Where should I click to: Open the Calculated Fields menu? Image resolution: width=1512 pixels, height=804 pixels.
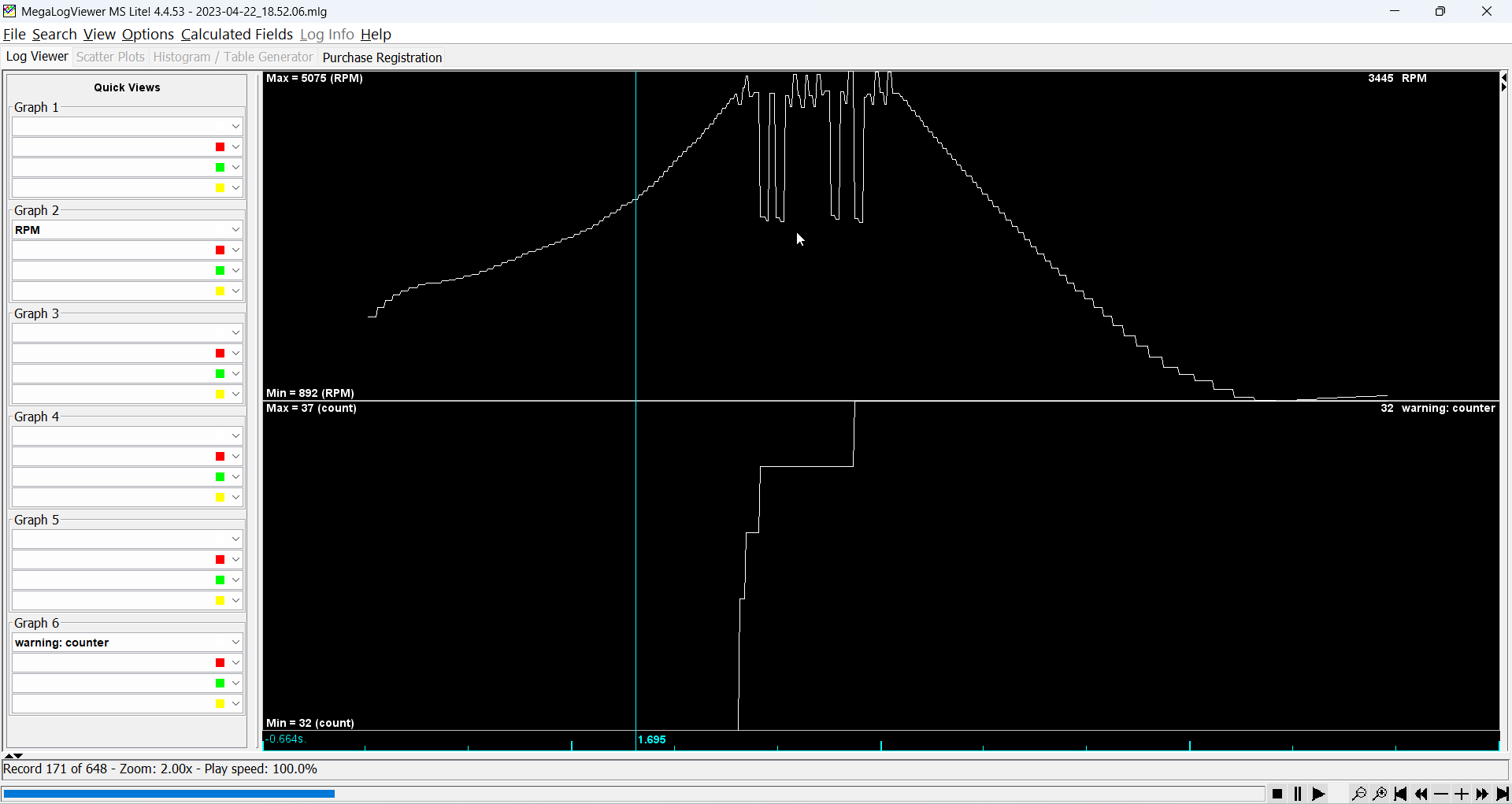(237, 34)
